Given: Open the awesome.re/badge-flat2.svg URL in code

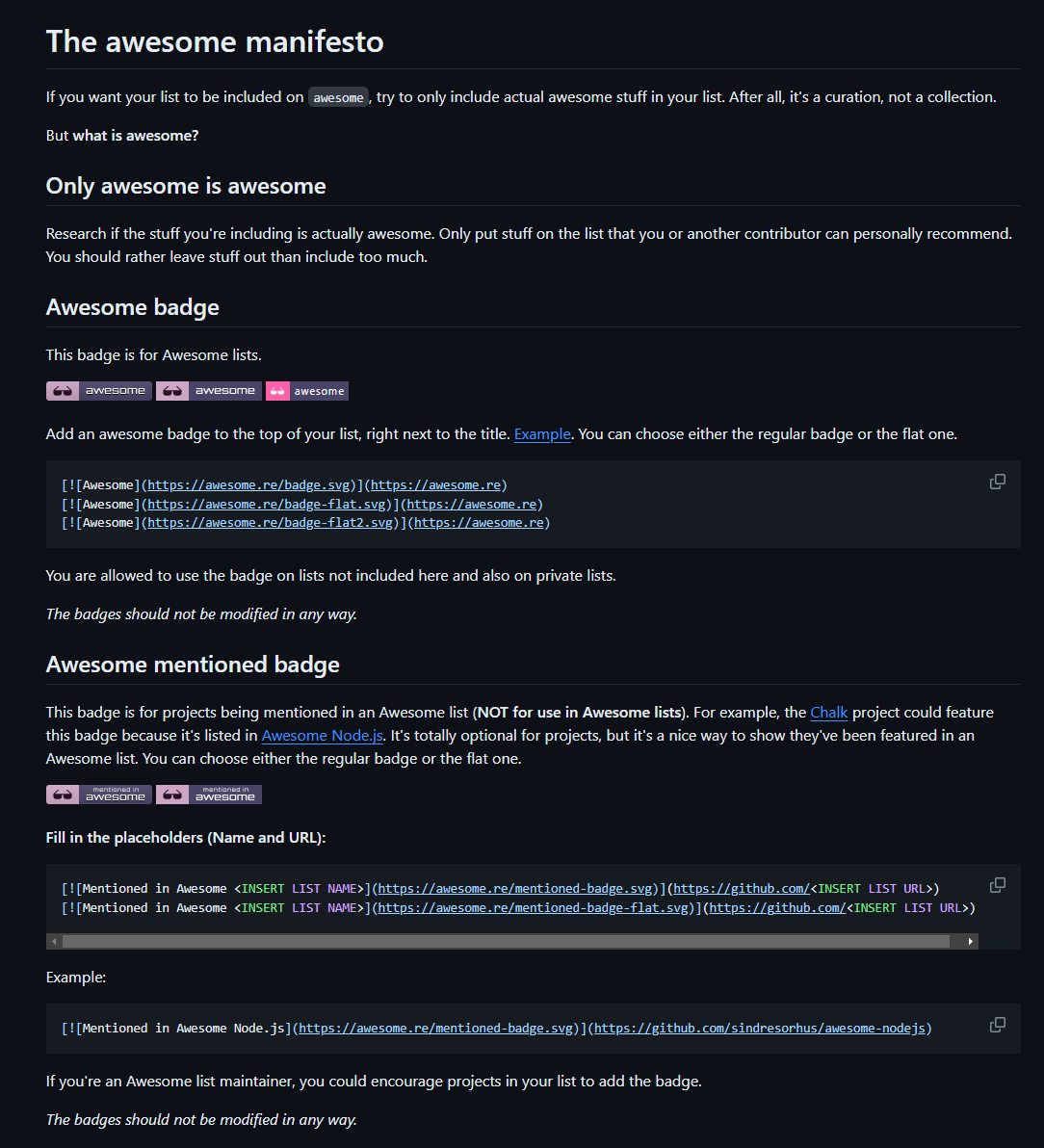Looking at the screenshot, I should point(271,523).
